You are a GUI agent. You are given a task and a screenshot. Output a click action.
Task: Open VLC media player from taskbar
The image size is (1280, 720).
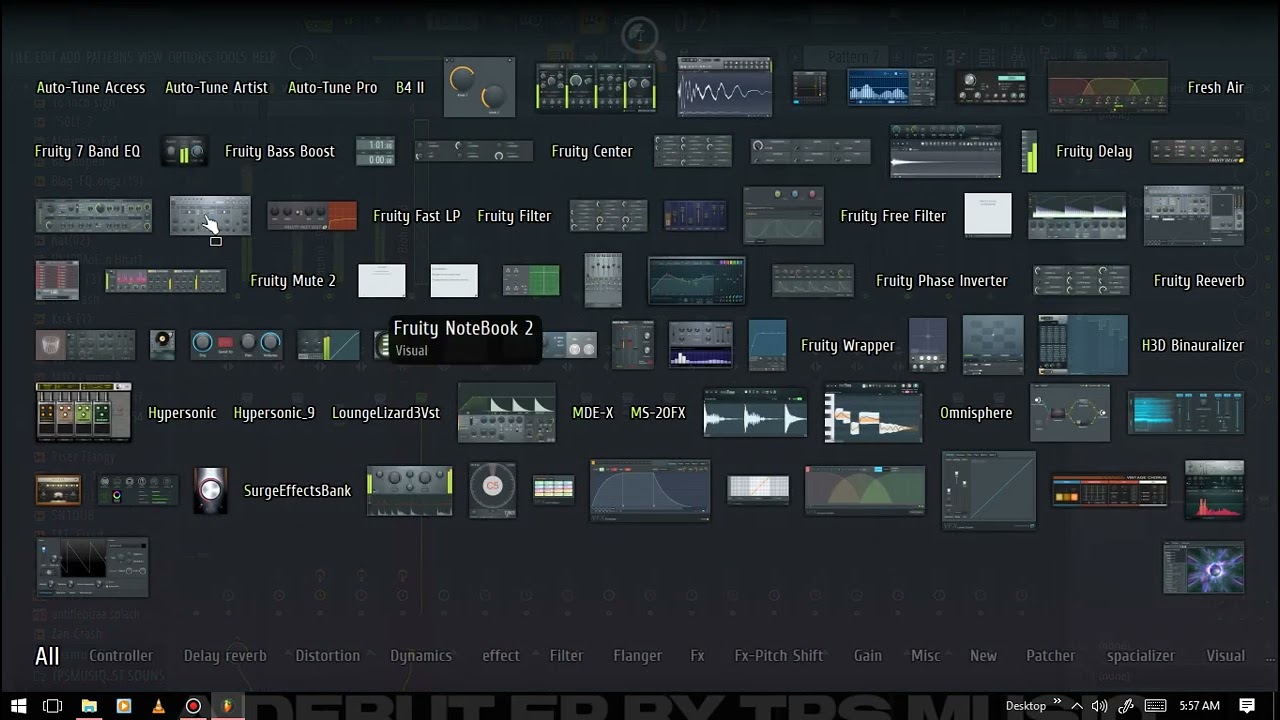click(158, 706)
